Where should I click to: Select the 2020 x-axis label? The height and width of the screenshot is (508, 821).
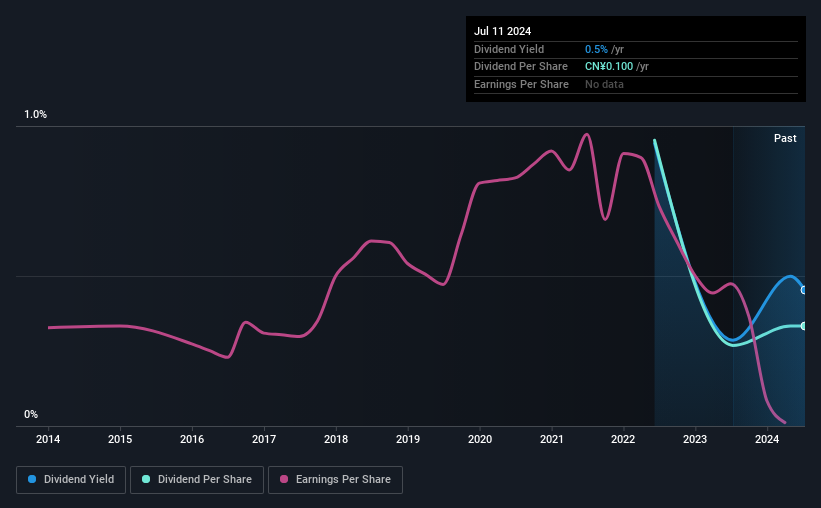coord(480,439)
